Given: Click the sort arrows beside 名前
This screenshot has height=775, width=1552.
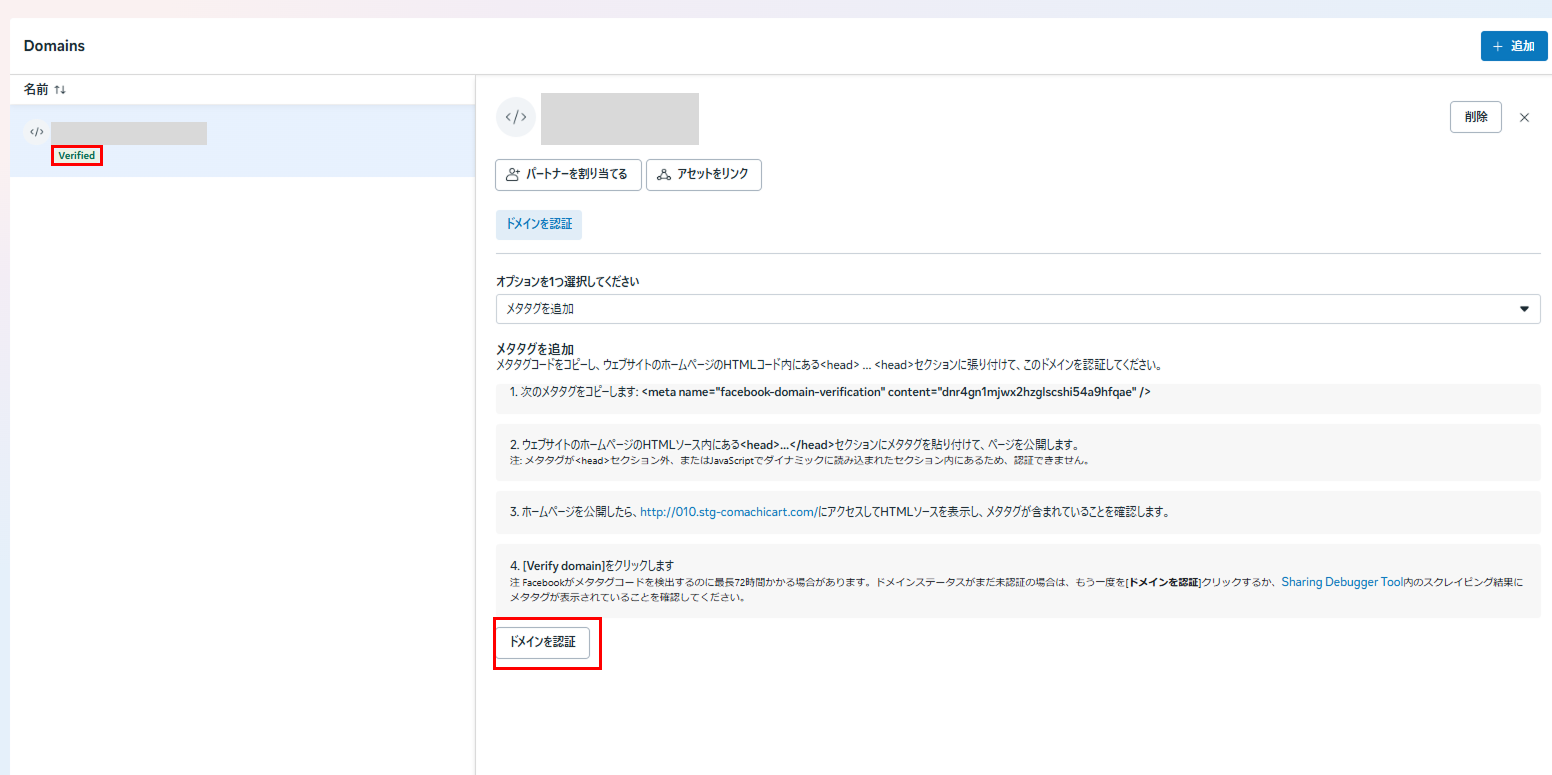Looking at the screenshot, I should tap(60, 90).
